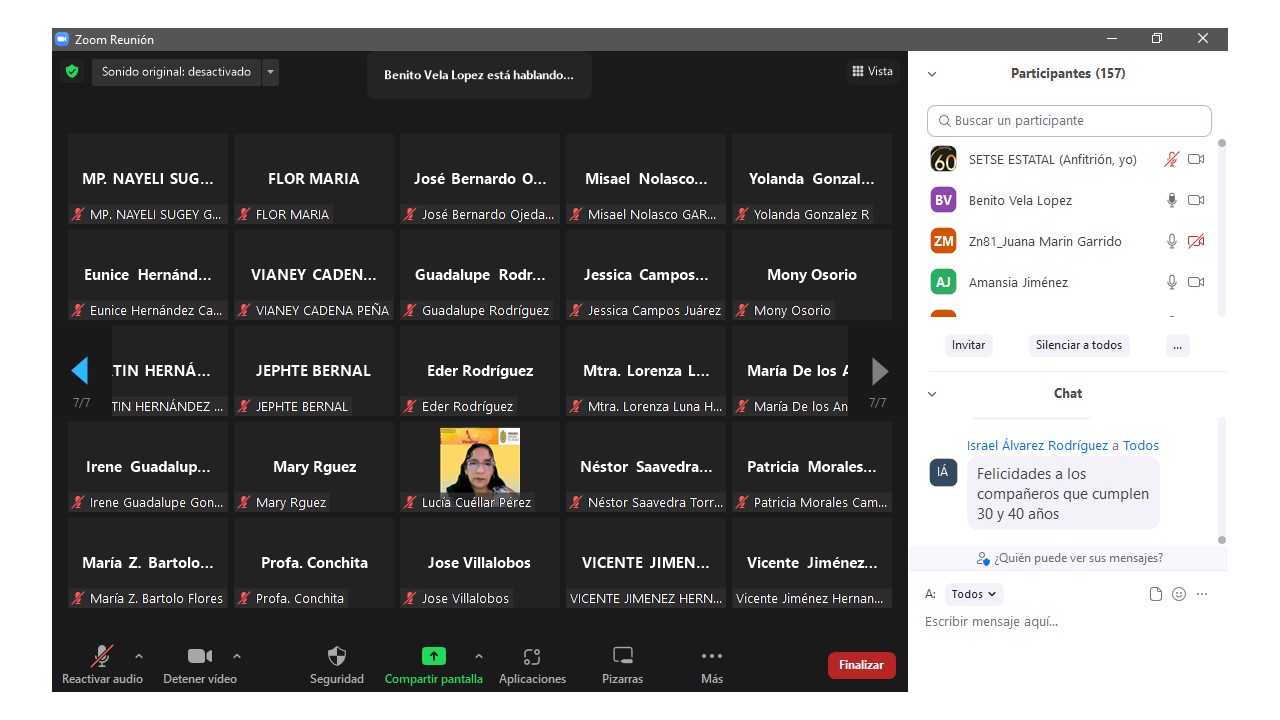
Task: Reactivar audio with the microphone button
Action: click(102, 657)
